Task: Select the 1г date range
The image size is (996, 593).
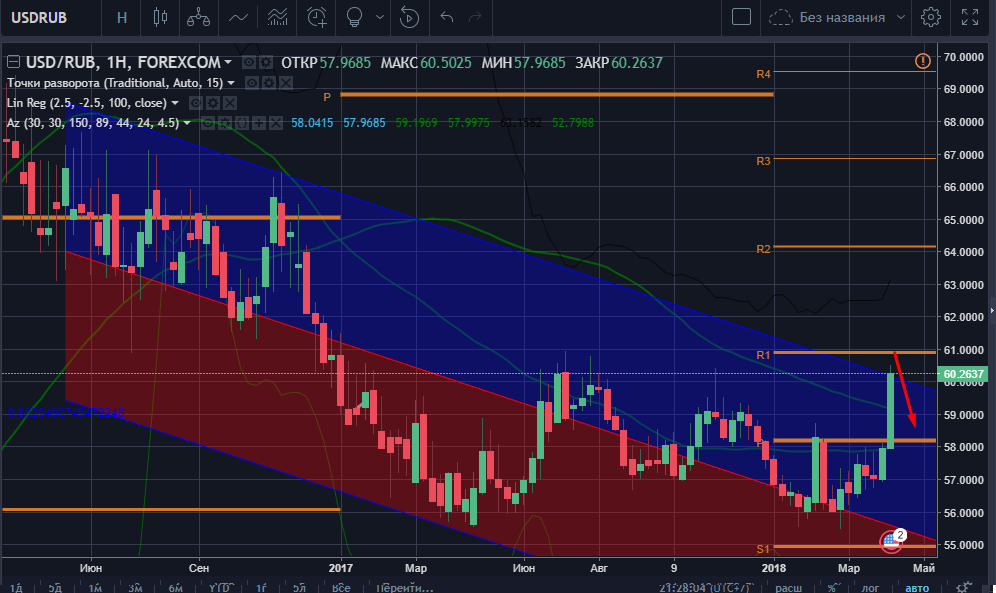Action: [x=261, y=588]
